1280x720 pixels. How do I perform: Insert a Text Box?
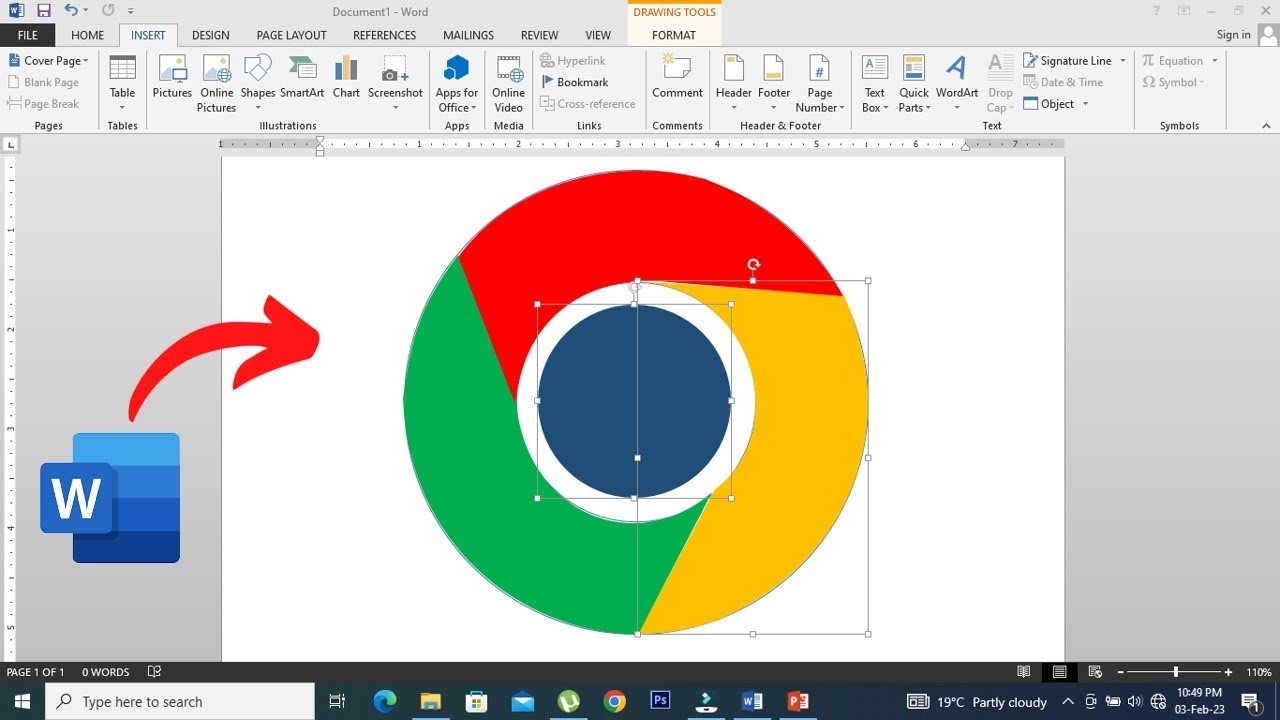tap(875, 84)
